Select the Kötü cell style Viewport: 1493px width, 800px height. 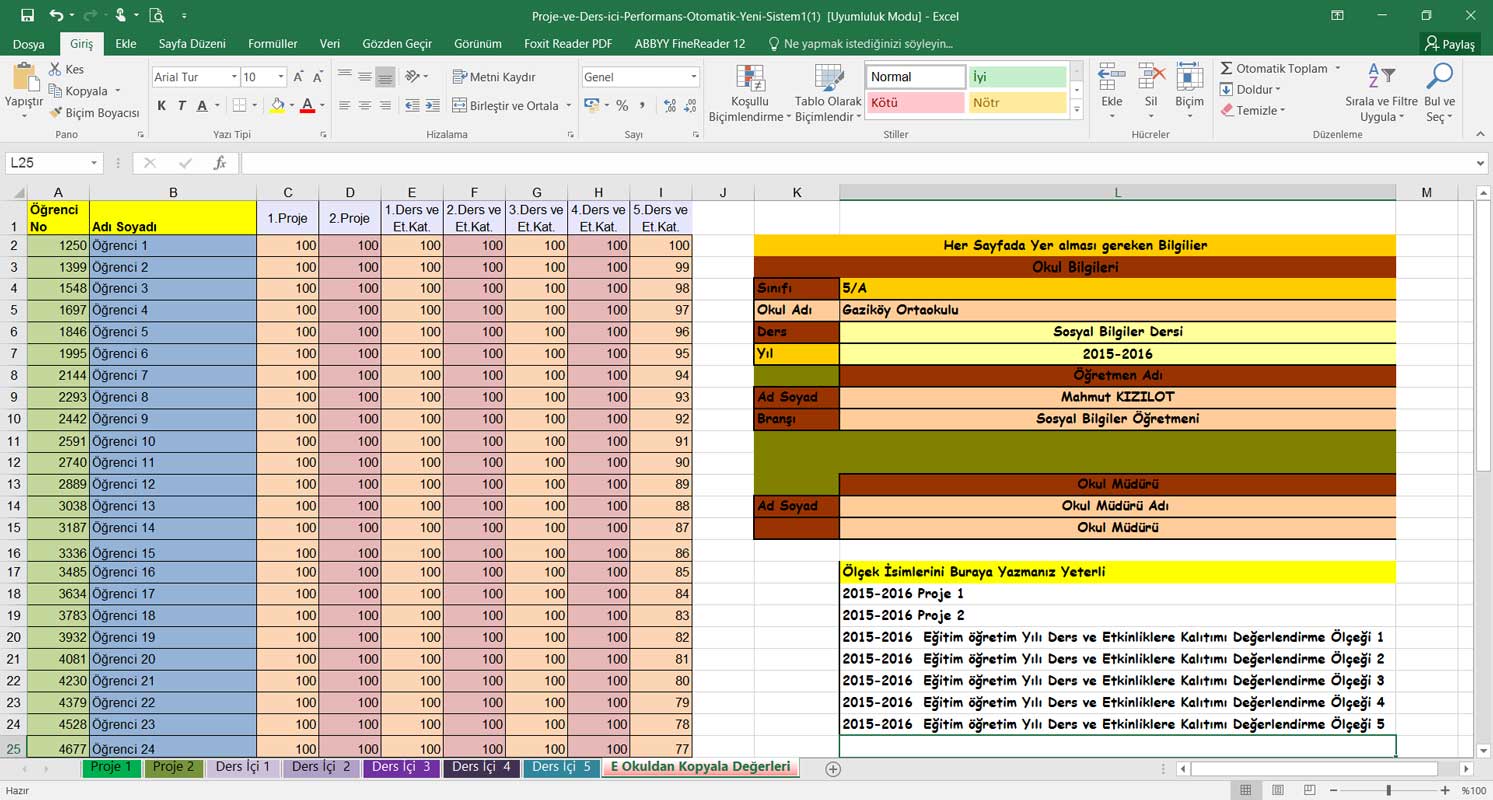tap(916, 102)
